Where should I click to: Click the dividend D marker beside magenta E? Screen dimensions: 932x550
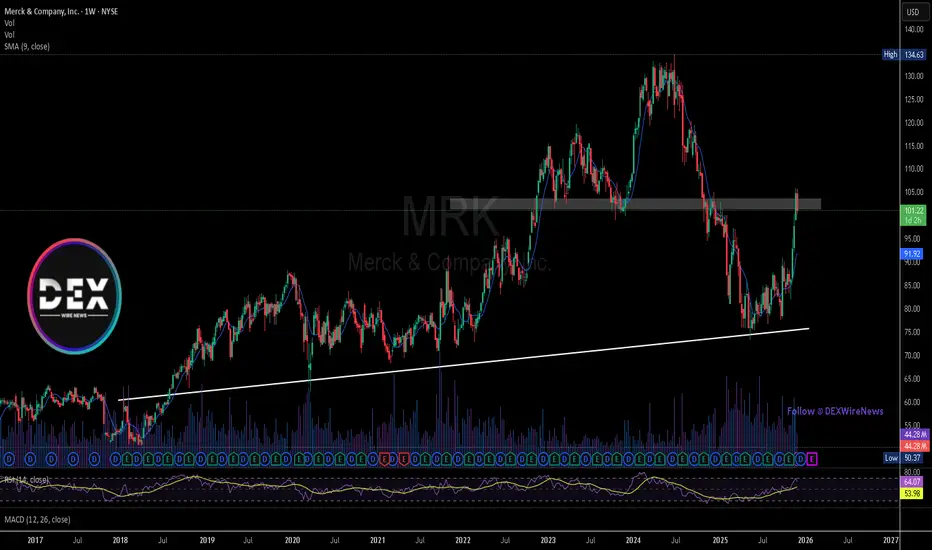tap(801, 459)
